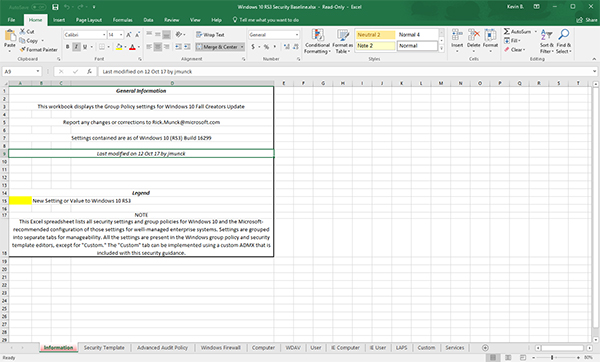This screenshot has width=600, height=362.
Task: Apply the Normal 4 cell style
Action: 417,35
